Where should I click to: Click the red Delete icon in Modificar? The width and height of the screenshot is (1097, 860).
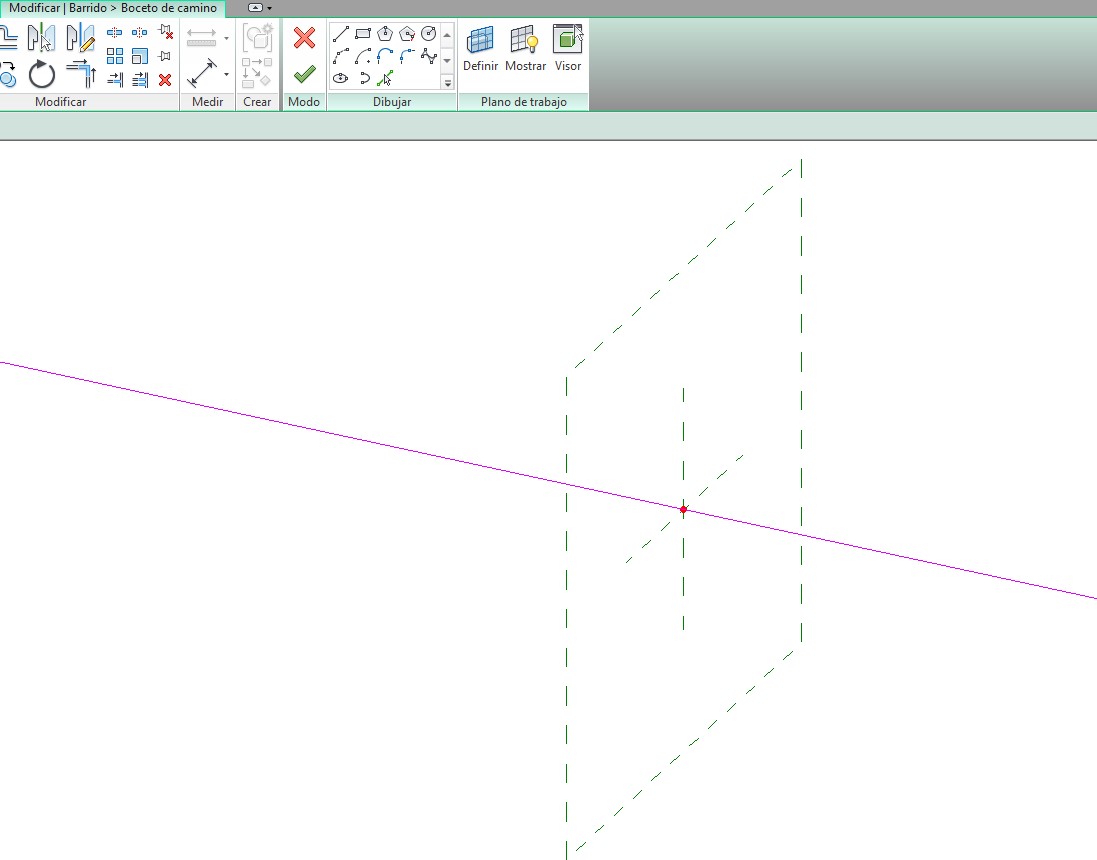[x=165, y=80]
